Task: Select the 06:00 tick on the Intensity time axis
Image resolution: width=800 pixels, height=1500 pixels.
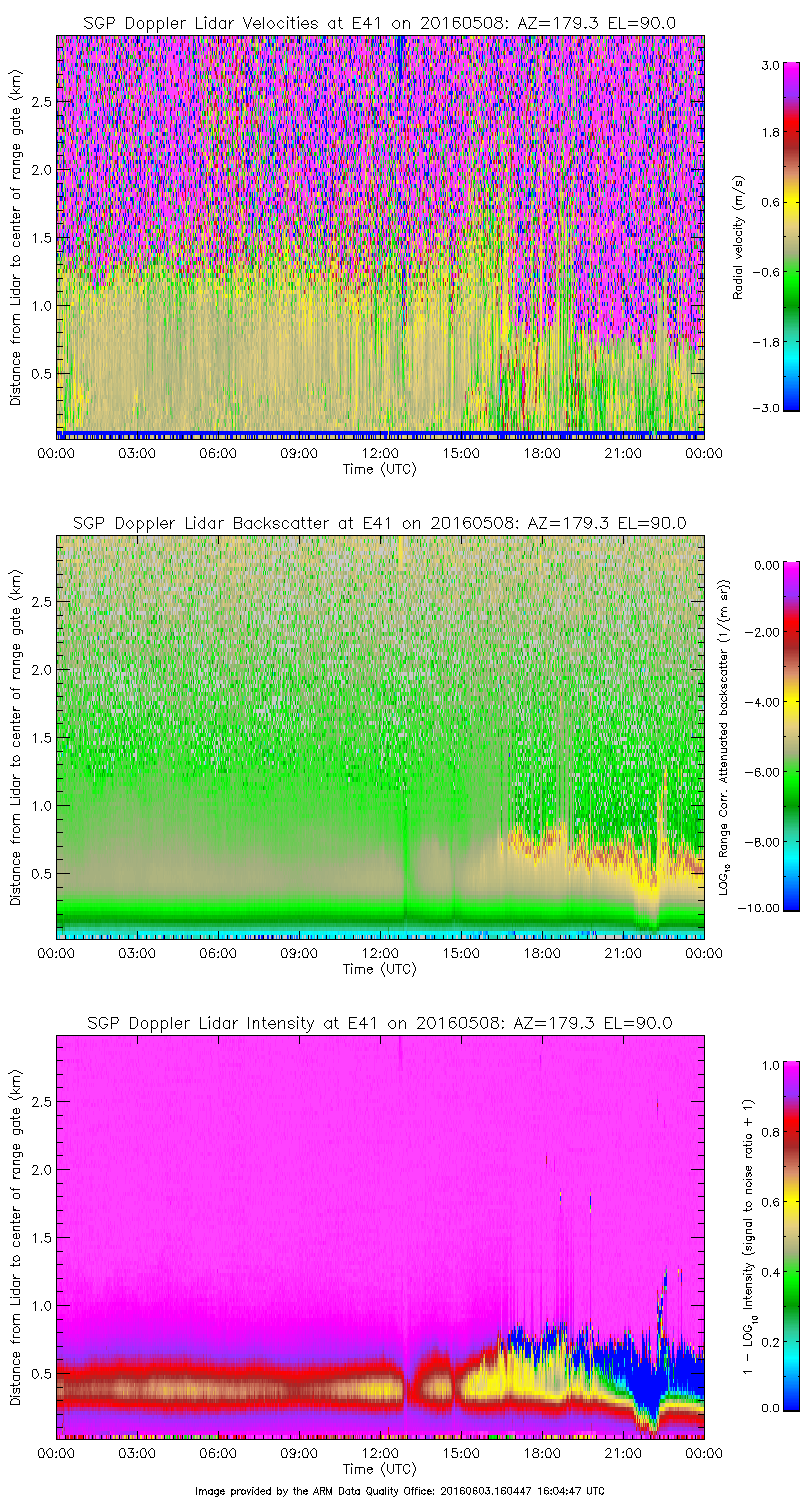Action: click(218, 1453)
